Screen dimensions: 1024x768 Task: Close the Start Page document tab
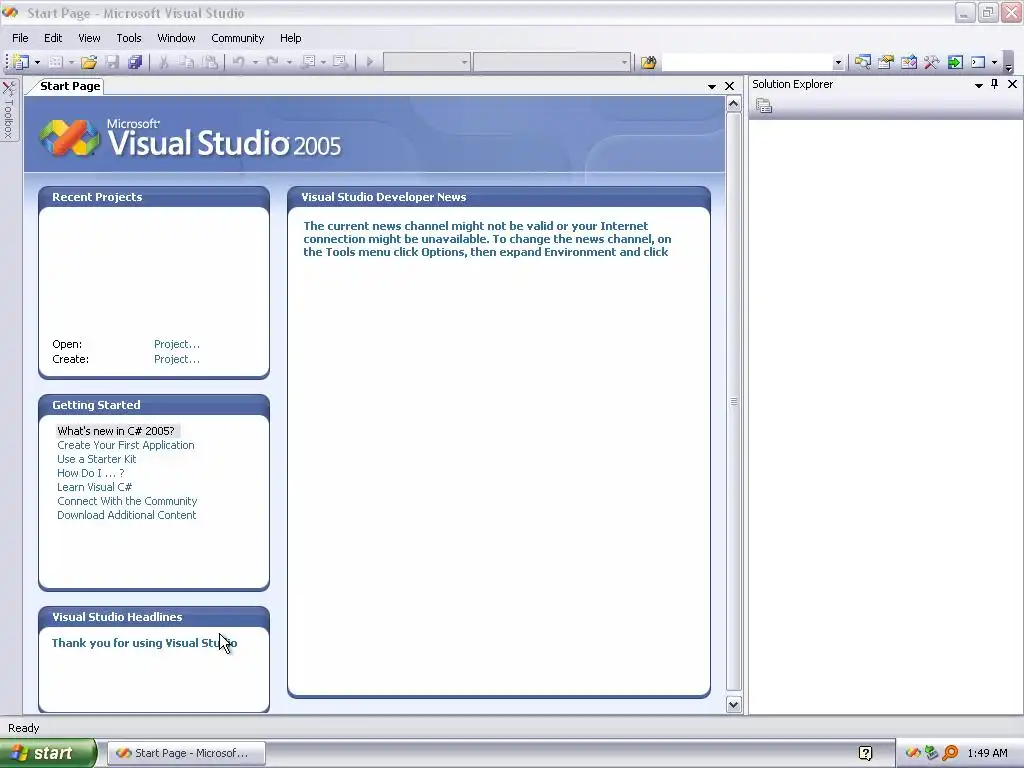click(729, 86)
